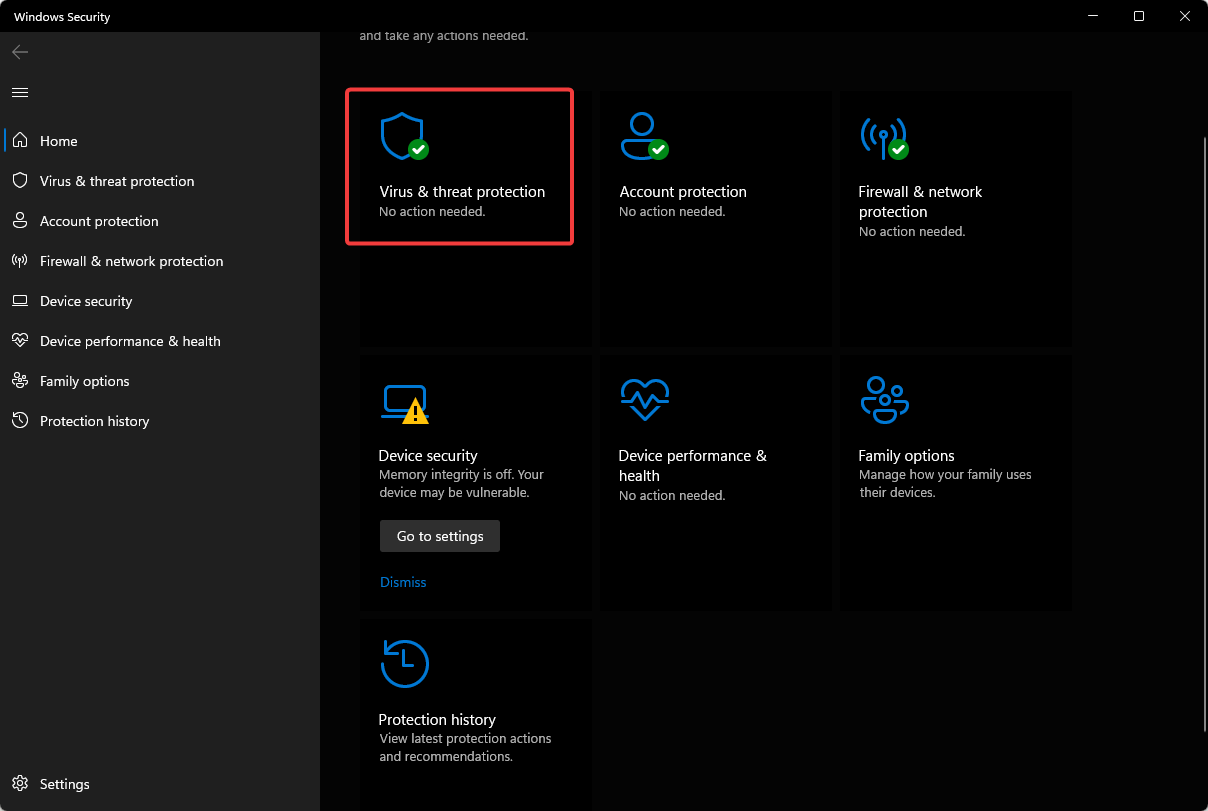Select Home in the sidebar
Image resolution: width=1208 pixels, height=811 pixels.
pos(160,141)
